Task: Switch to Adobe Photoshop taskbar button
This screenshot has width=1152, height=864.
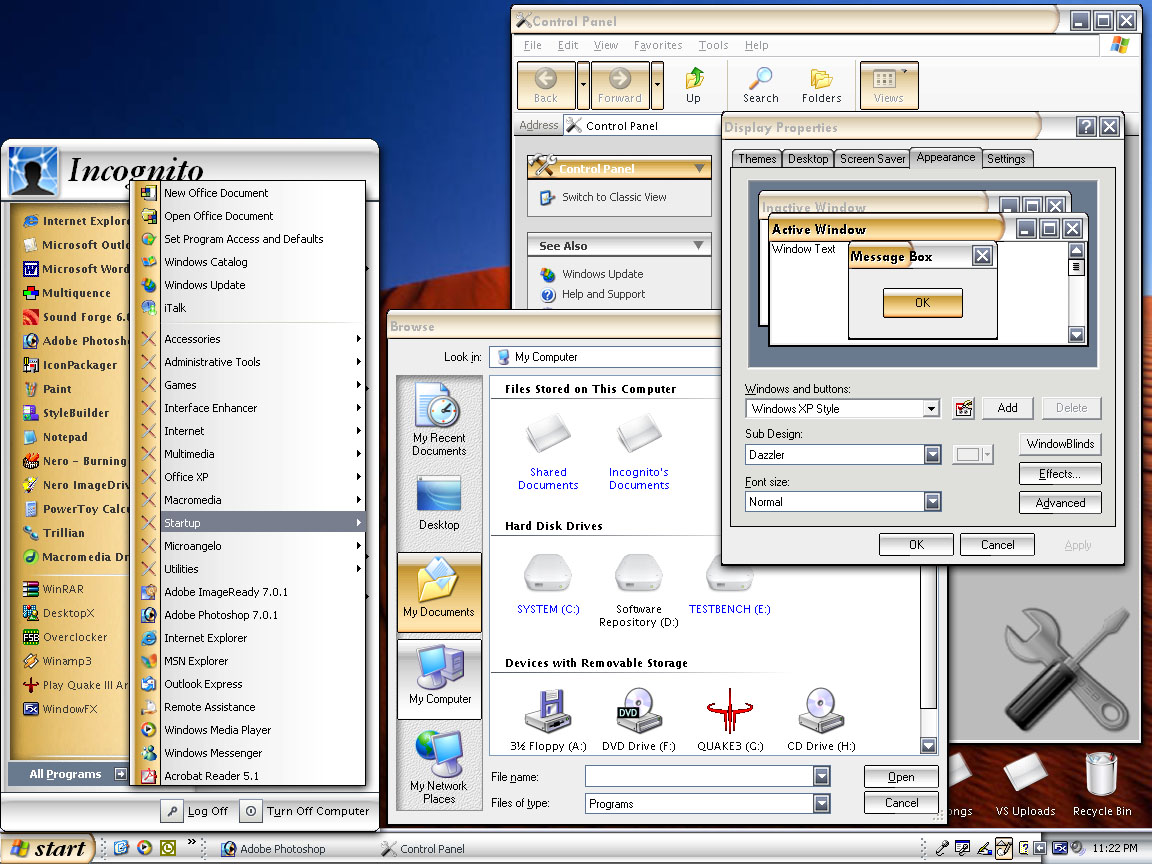Action: point(273,849)
